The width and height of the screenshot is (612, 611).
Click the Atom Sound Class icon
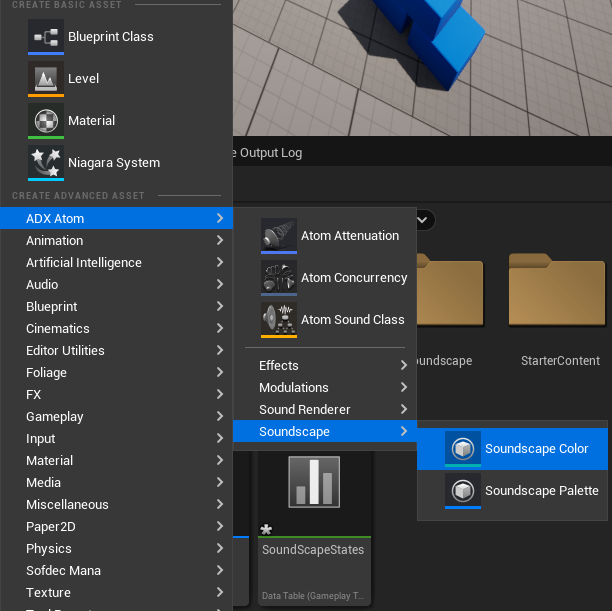click(279, 320)
